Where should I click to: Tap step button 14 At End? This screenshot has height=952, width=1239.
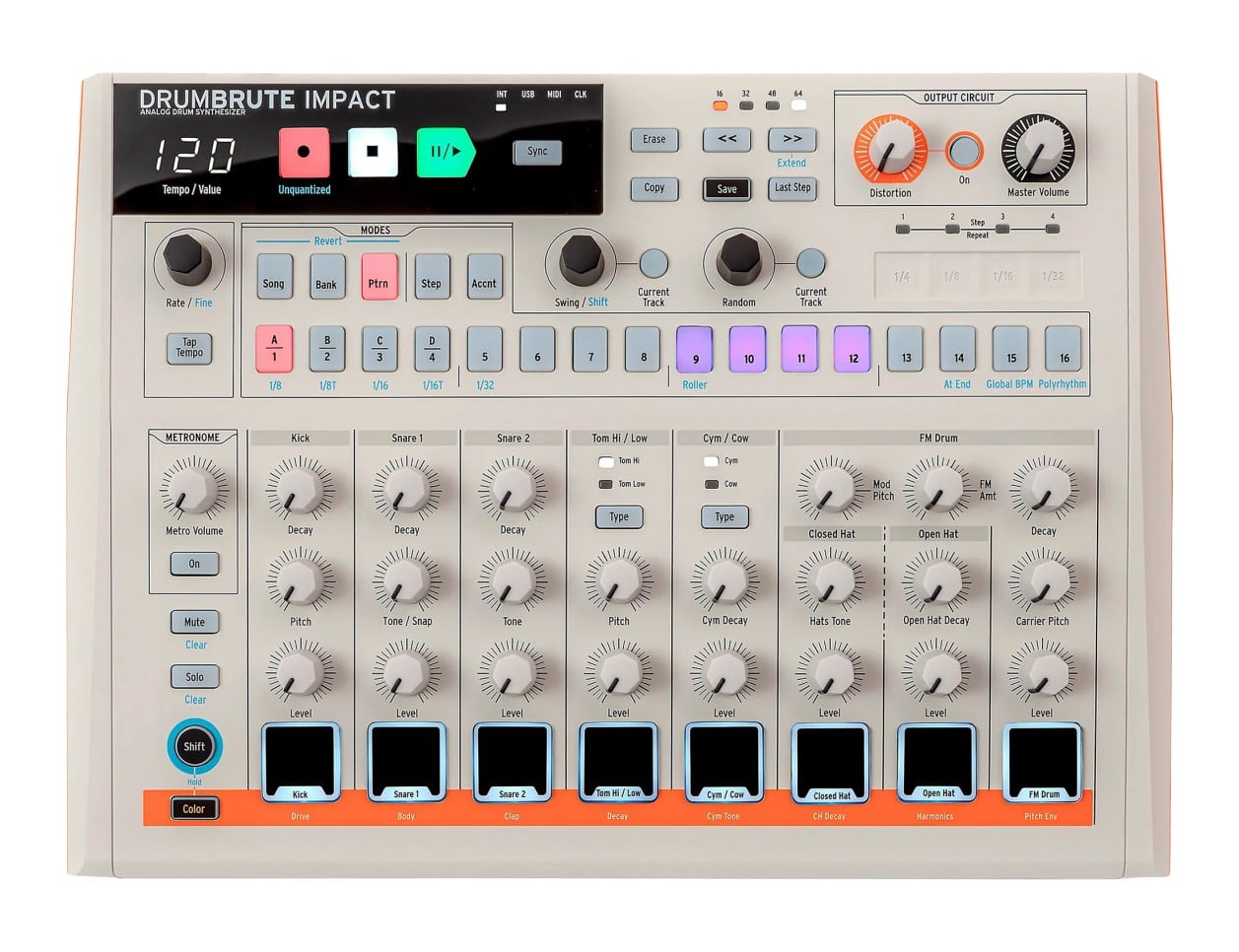tap(958, 349)
